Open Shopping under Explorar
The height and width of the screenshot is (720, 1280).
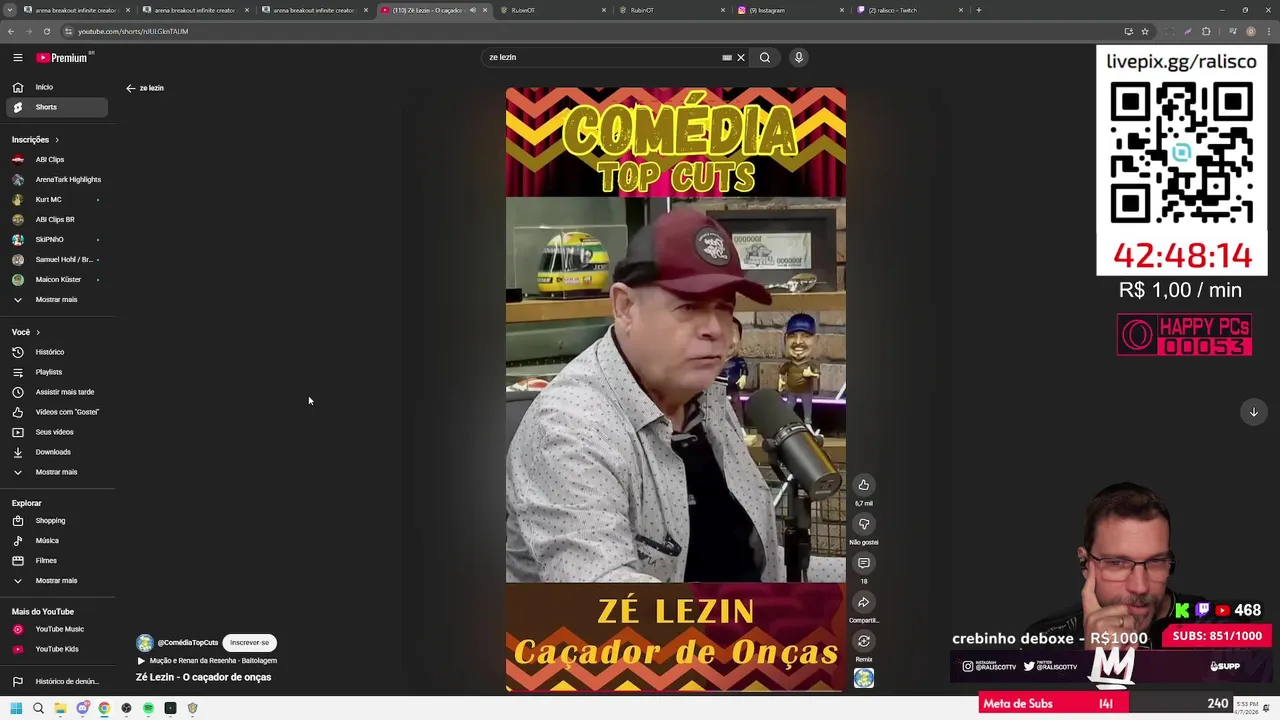55,521
